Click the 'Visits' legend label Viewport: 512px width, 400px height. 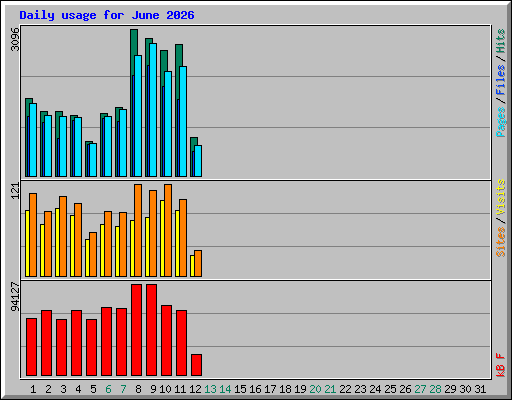[501, 197]
